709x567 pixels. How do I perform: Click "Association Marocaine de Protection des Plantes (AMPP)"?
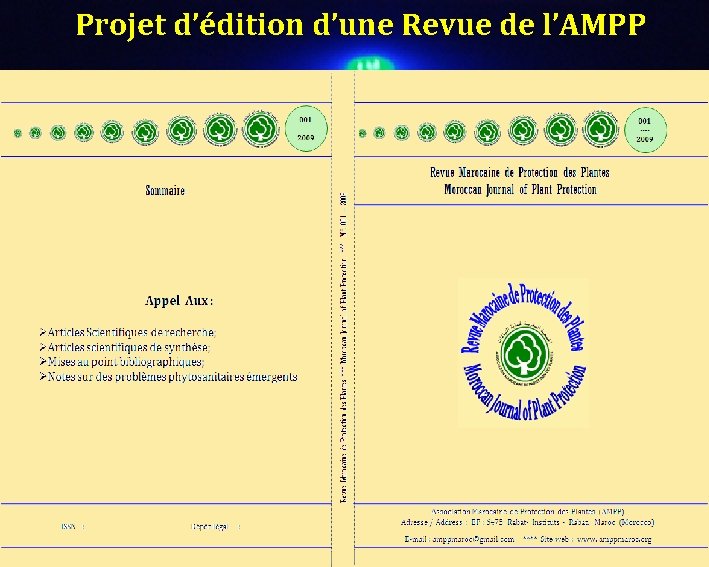528,511
